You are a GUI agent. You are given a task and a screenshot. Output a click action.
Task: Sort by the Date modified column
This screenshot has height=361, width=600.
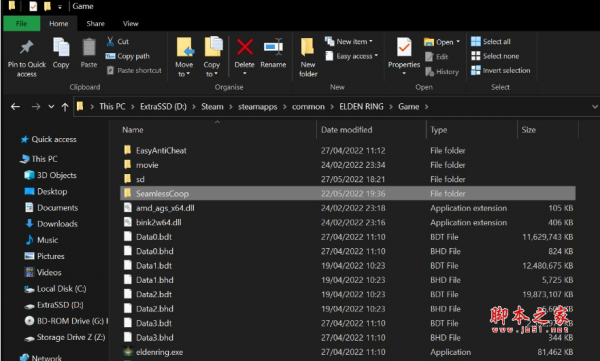[346, 130]
